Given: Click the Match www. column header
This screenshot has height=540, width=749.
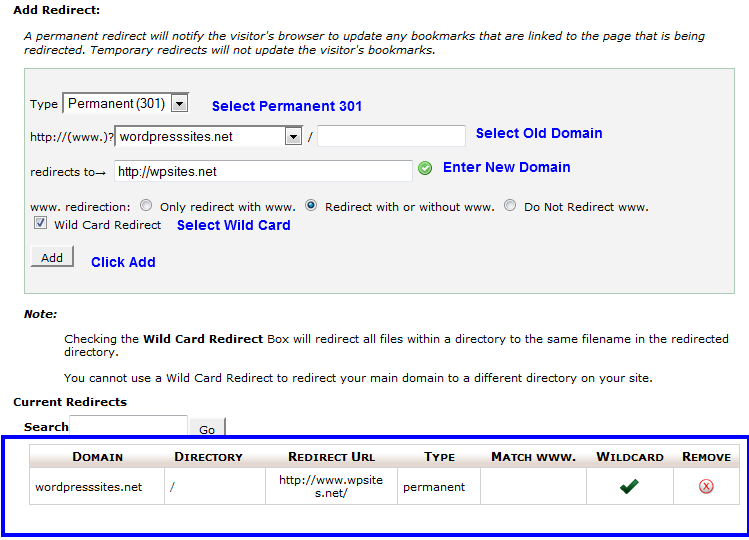Looking at the screenshot, I should click(533, 456).
